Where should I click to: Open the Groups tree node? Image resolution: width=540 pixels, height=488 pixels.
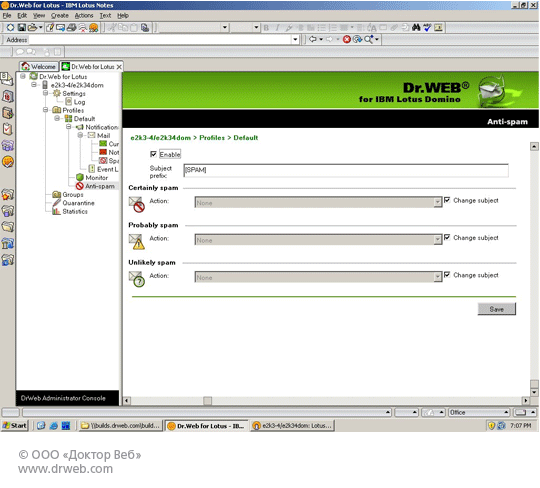click(x=73, y=195)
